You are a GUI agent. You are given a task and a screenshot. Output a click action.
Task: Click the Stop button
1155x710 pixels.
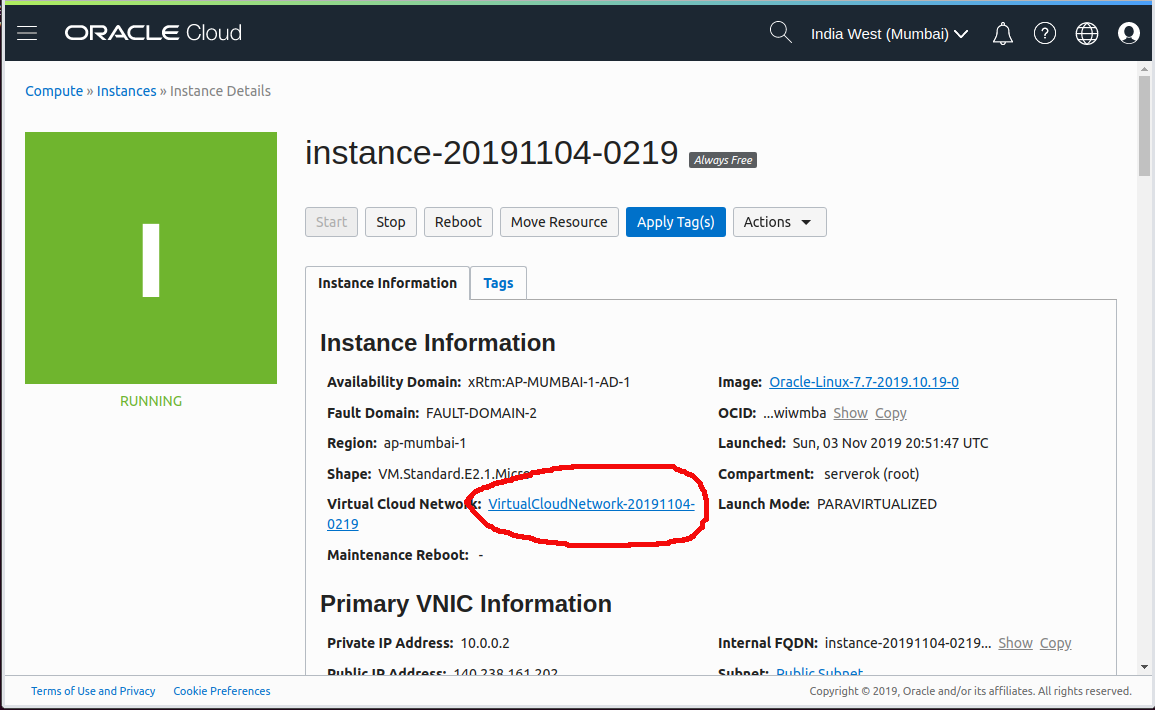[390, 221]
